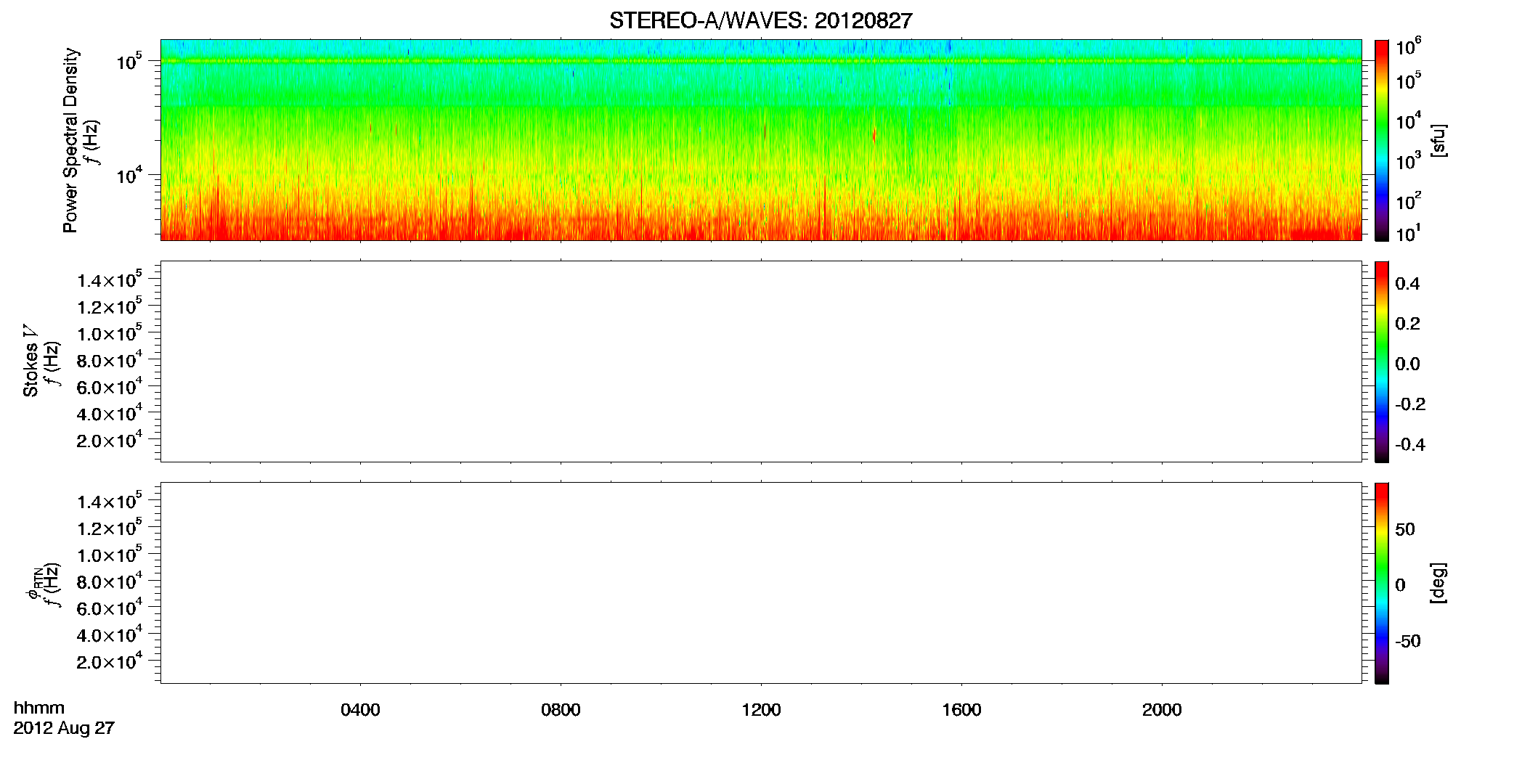
Task: Click the -50 label on degrees colorbar
Action: pos(1408,641)
